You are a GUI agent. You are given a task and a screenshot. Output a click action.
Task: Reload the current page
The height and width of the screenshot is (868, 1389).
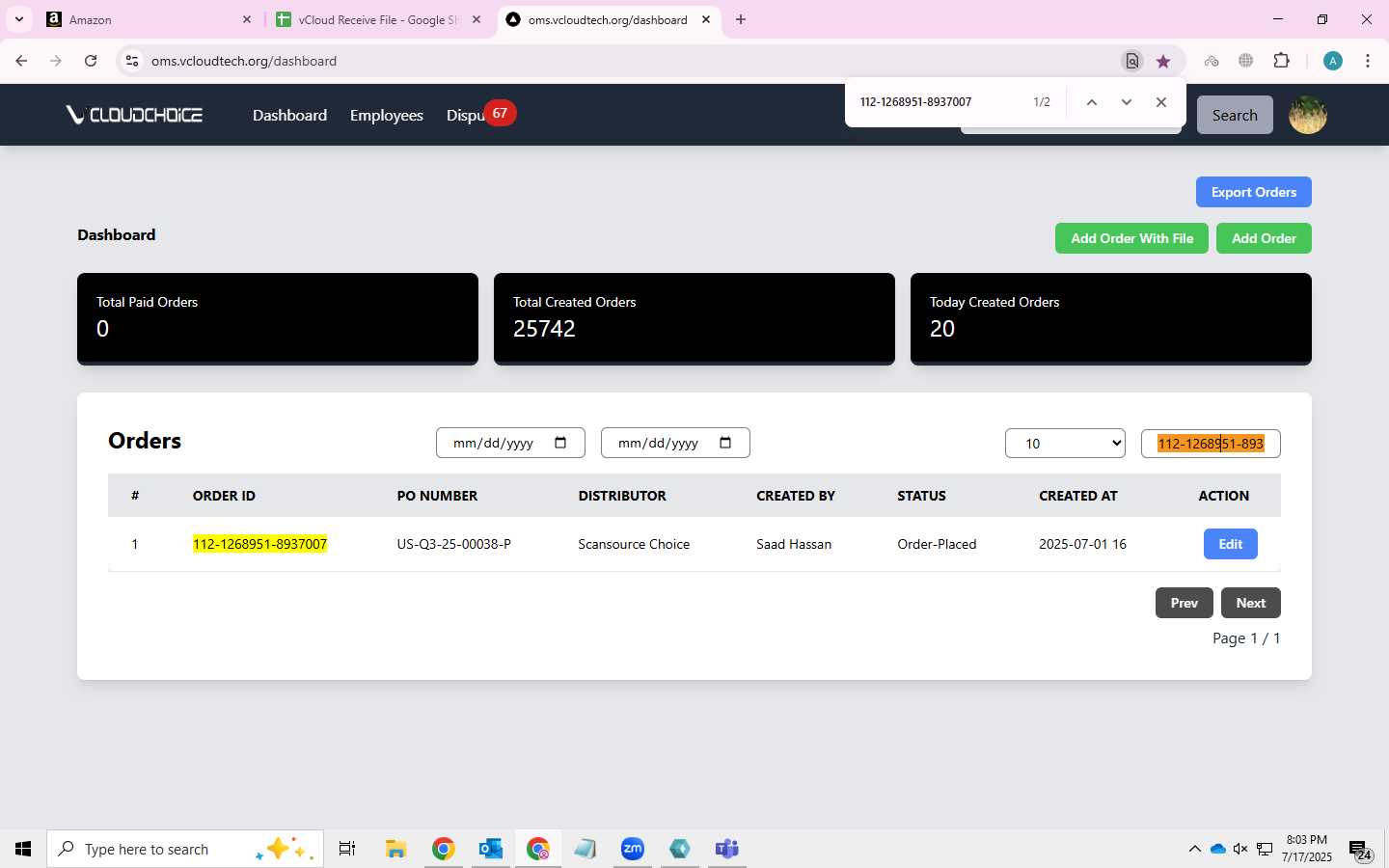coord(91,61)
